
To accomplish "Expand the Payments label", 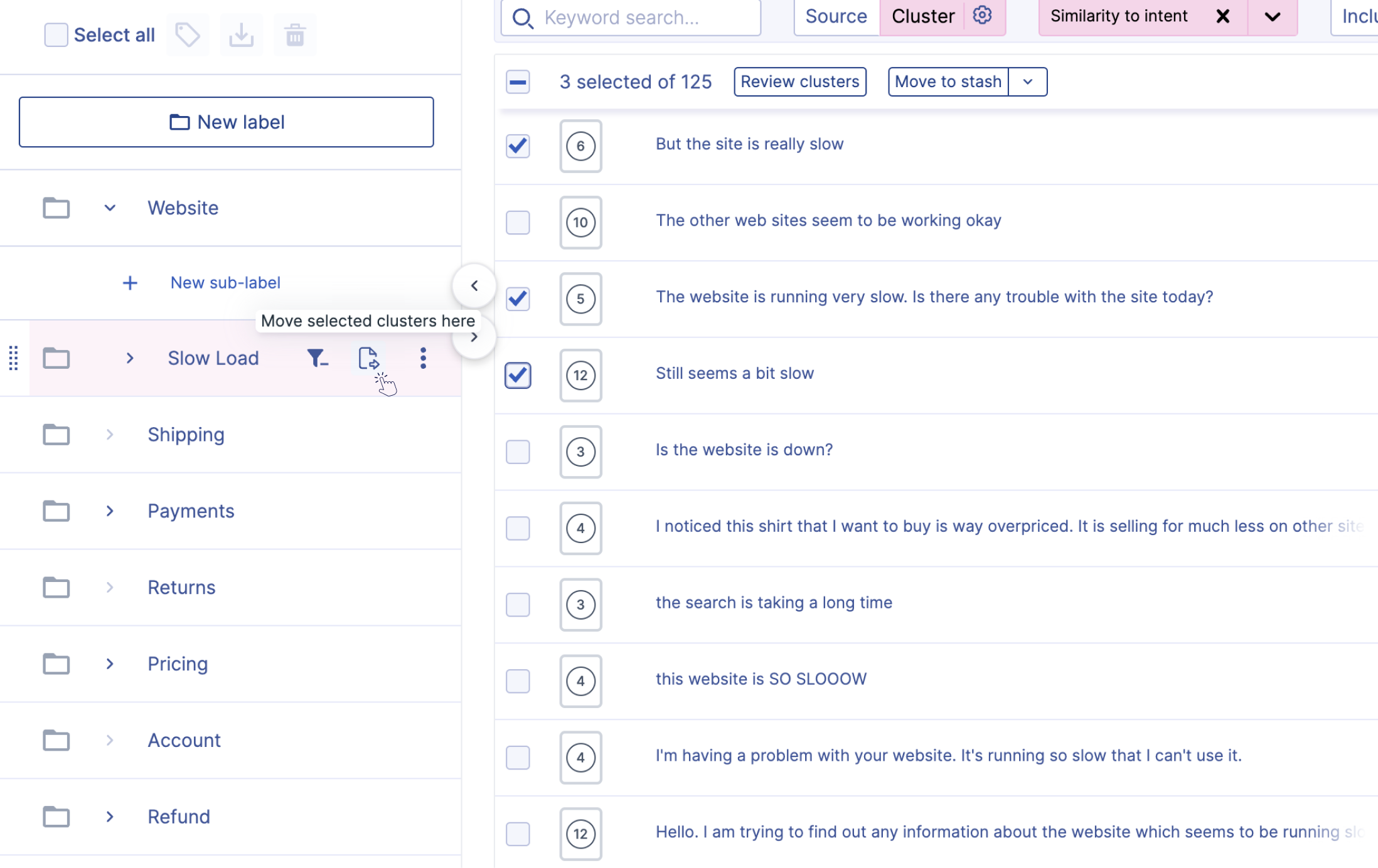I will 110,511.
